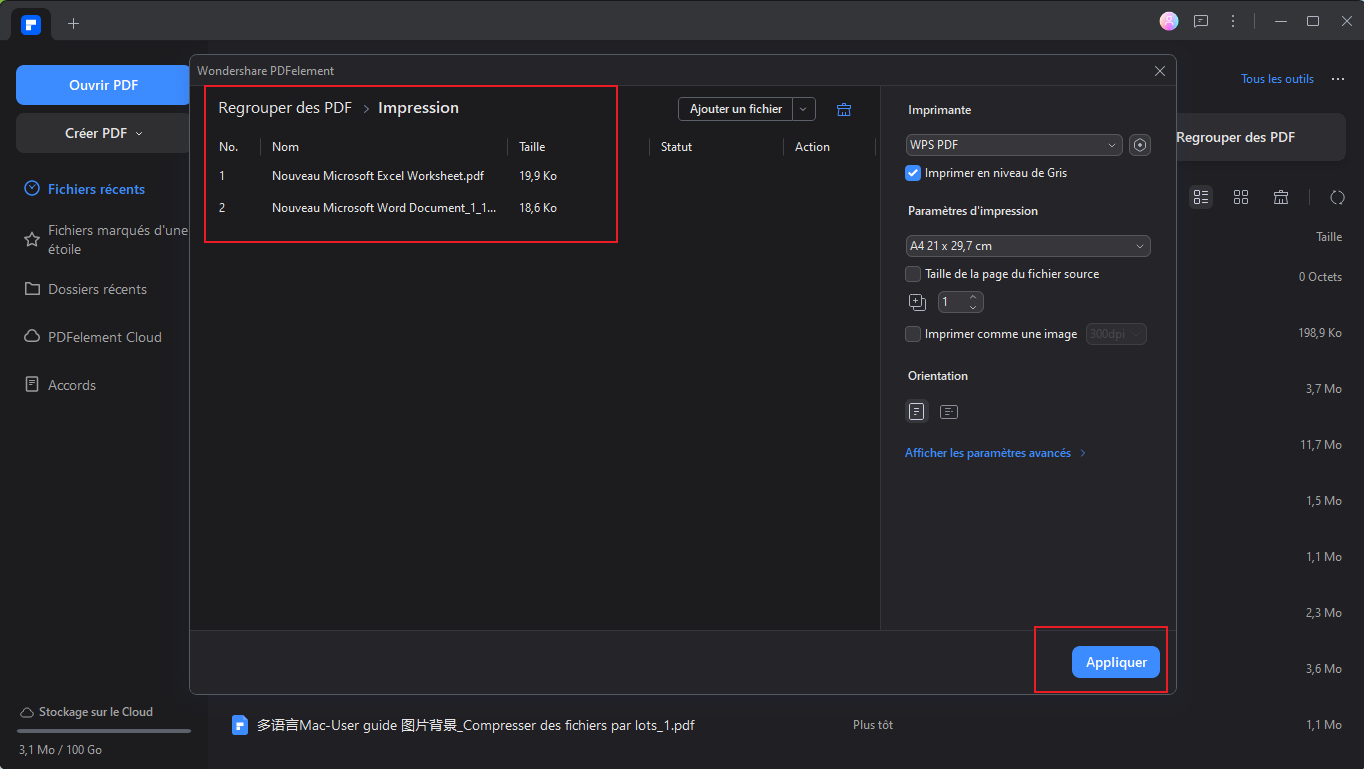Click the No. column header
The width and height of the screenshot is (1364, 769).
(228, 147)
